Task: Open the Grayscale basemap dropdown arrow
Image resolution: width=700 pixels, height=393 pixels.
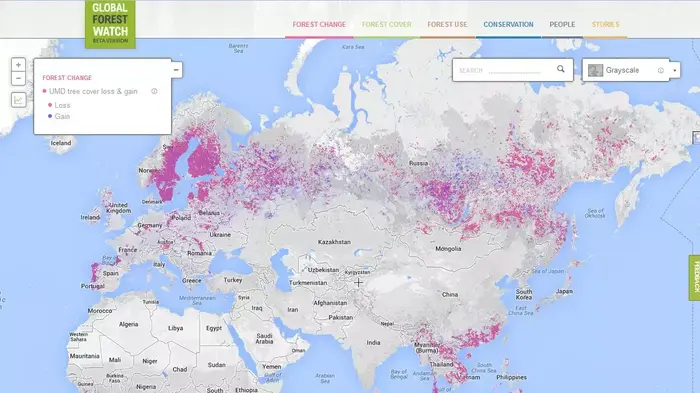Action: 675,70
